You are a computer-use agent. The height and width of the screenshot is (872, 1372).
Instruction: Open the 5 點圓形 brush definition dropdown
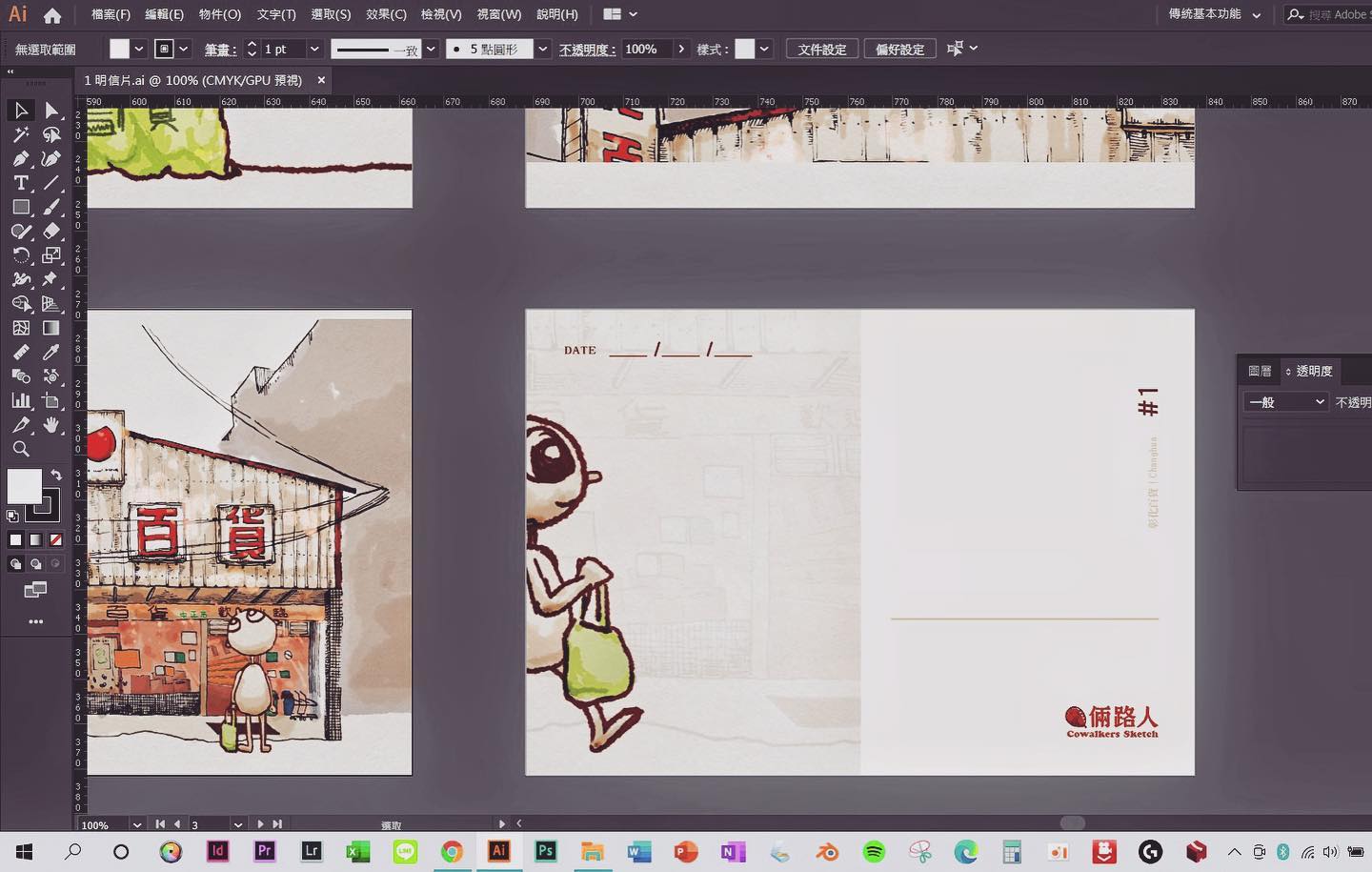point(543,49)
